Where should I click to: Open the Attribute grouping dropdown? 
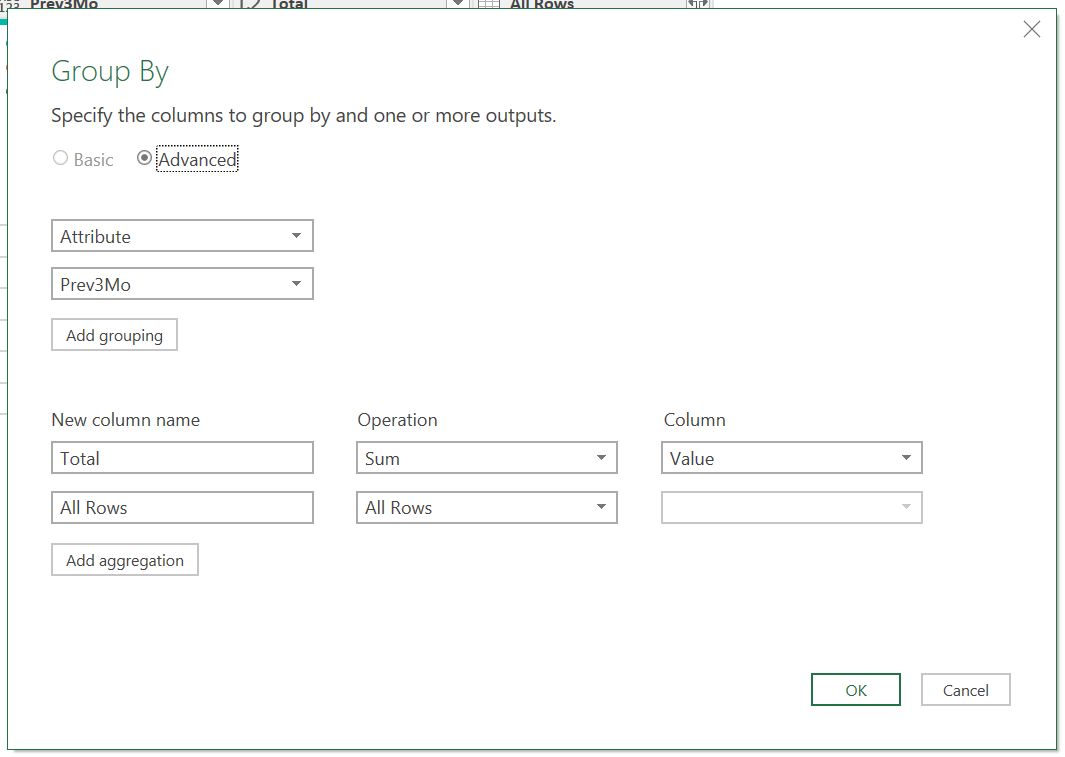tap(182, 236)
